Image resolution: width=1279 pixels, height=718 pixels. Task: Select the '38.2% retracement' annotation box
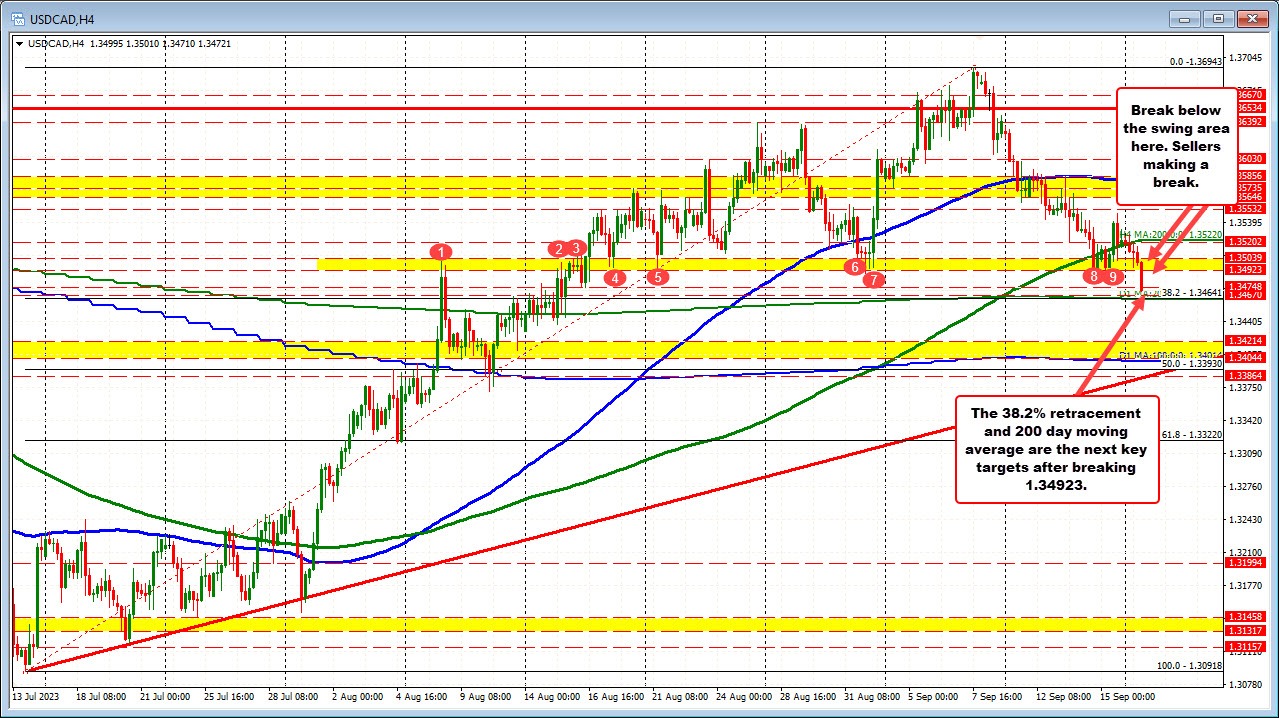1057,449
